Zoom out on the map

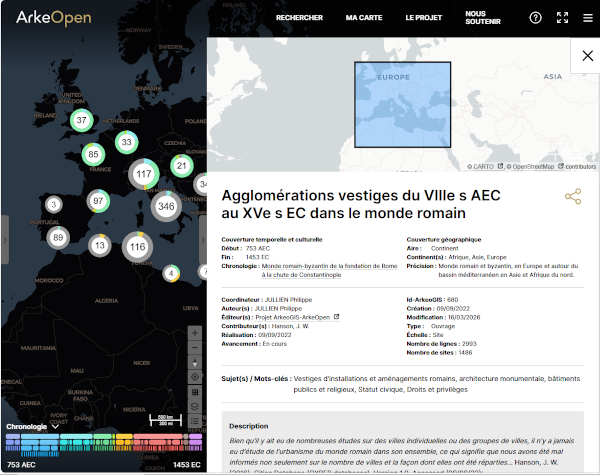click(x=194, y=347)
